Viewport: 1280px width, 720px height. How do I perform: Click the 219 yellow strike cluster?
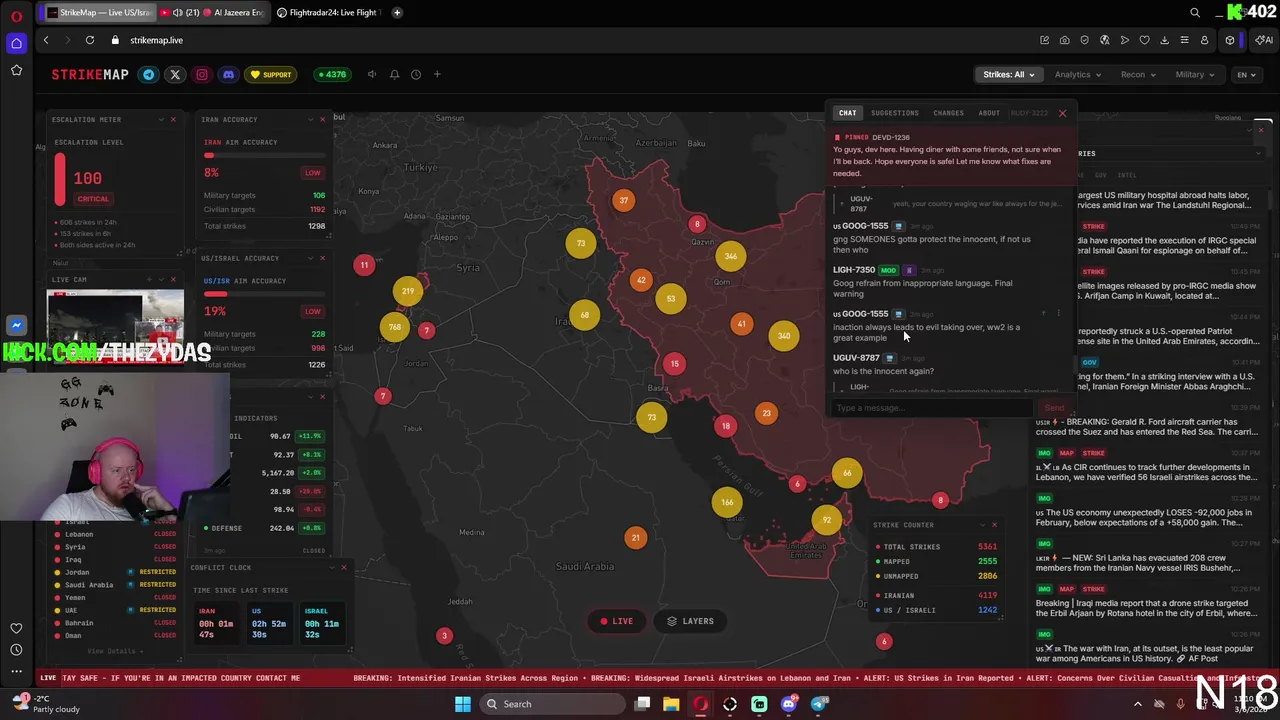click(x=407, y=291)
